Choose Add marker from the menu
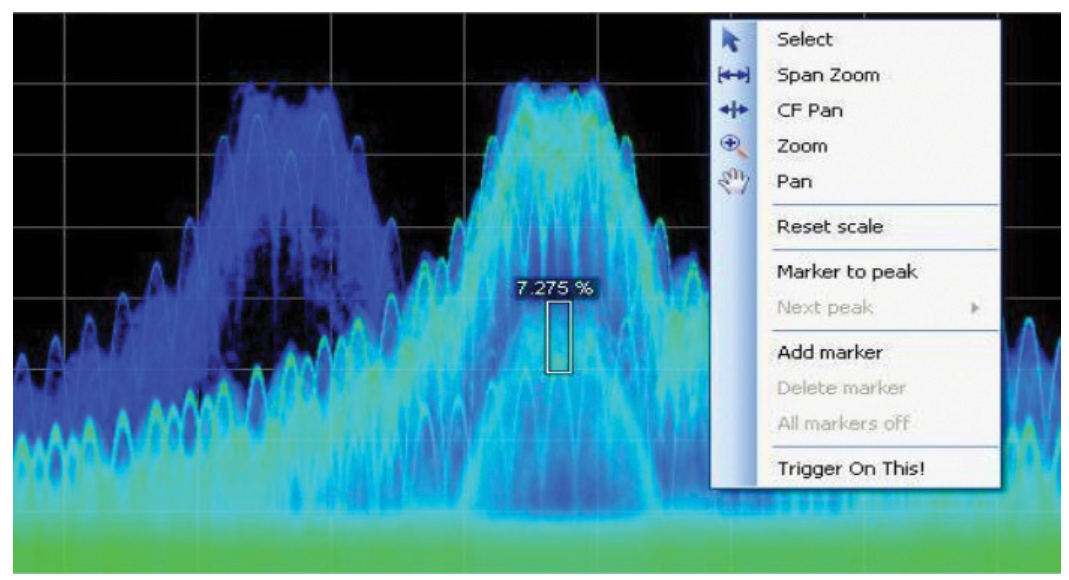The width and height of the screenshot is (1069, 580). (x=829, y=352)
